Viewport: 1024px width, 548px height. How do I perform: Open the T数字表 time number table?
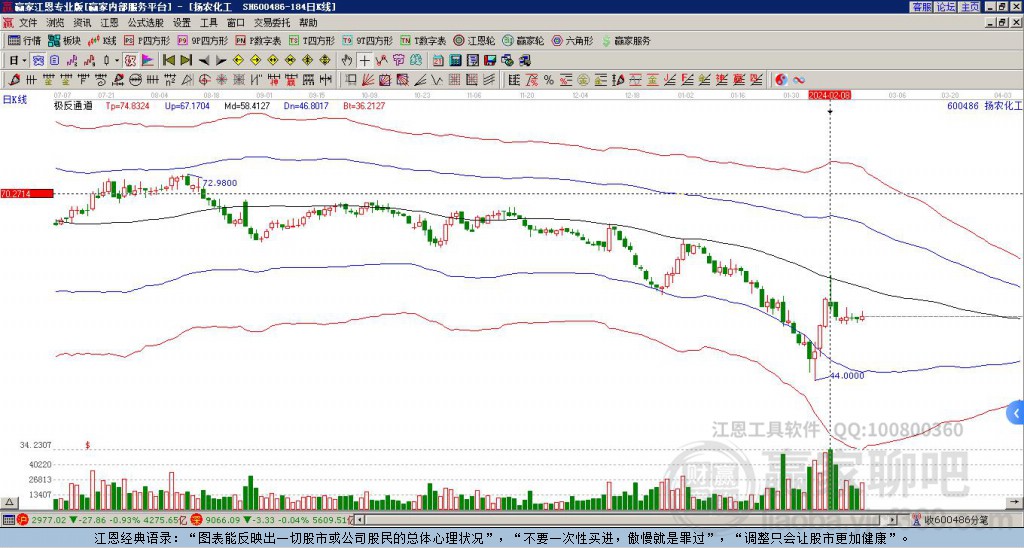click(x=423, y=40)
